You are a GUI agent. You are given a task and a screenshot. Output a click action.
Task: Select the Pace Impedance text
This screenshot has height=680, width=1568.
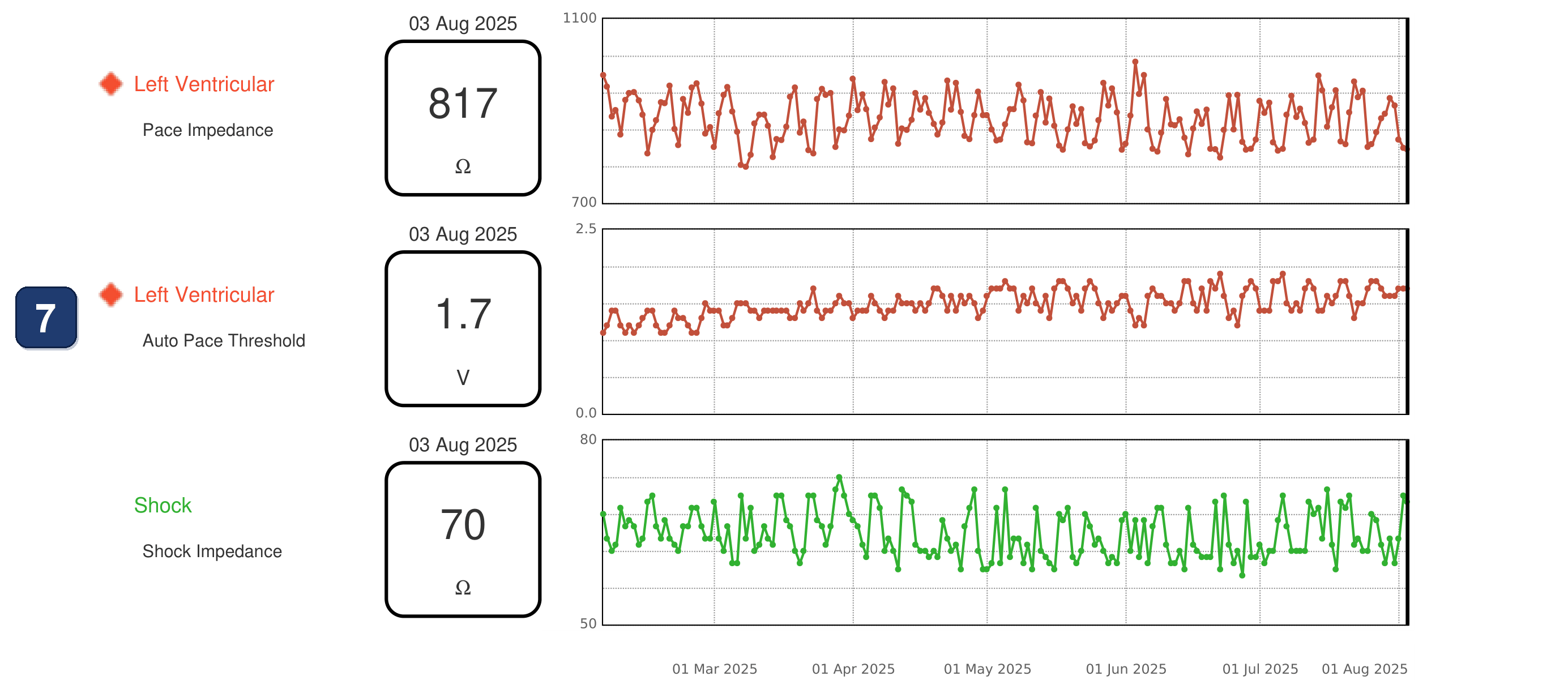pos(208,130)
